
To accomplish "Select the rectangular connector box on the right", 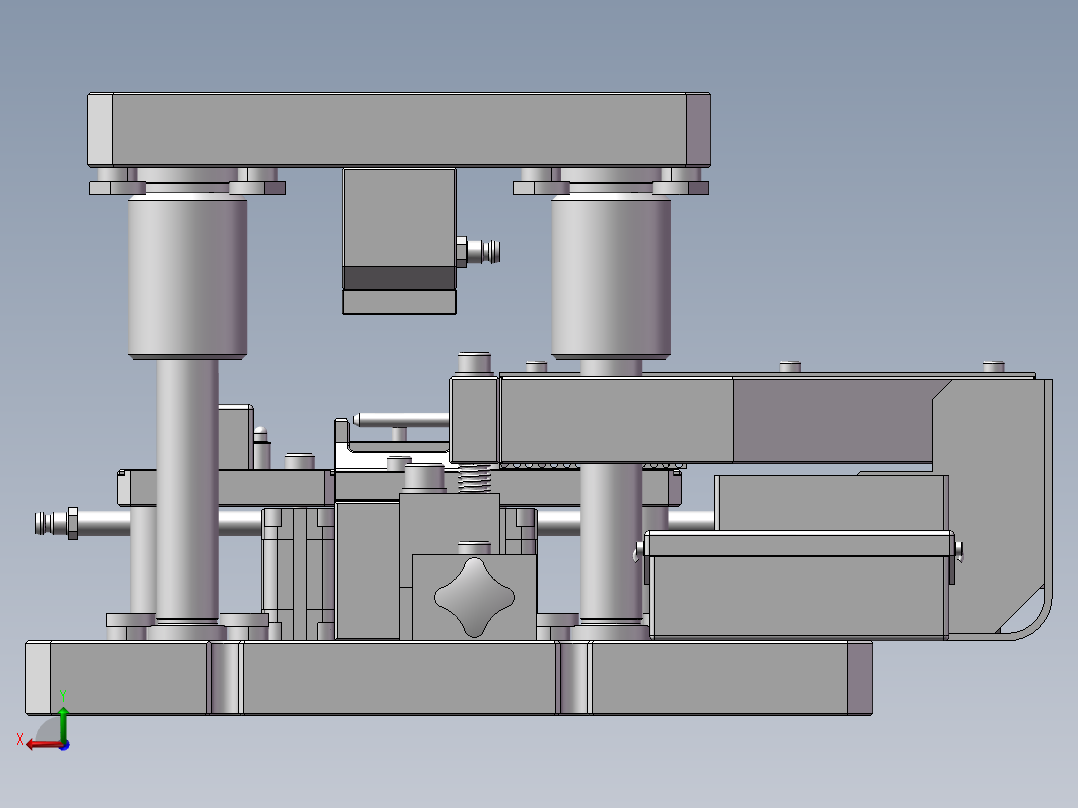I will [800, 585].
